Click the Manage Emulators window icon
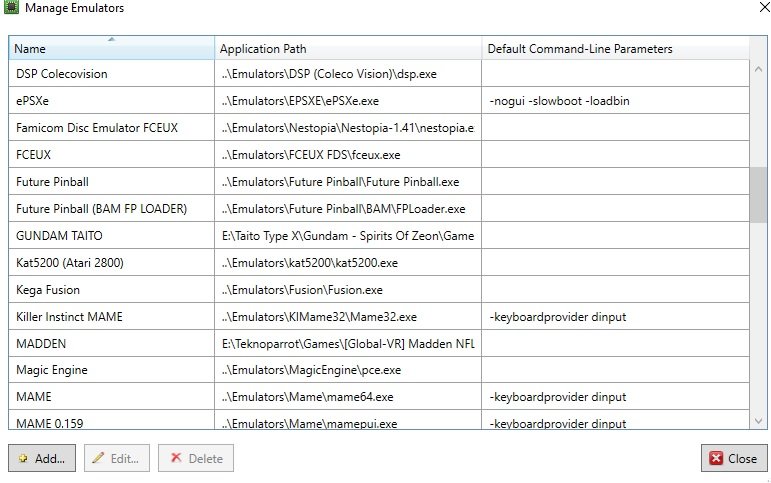The width and height of the screenshot is (771, 483). [11, 7]
